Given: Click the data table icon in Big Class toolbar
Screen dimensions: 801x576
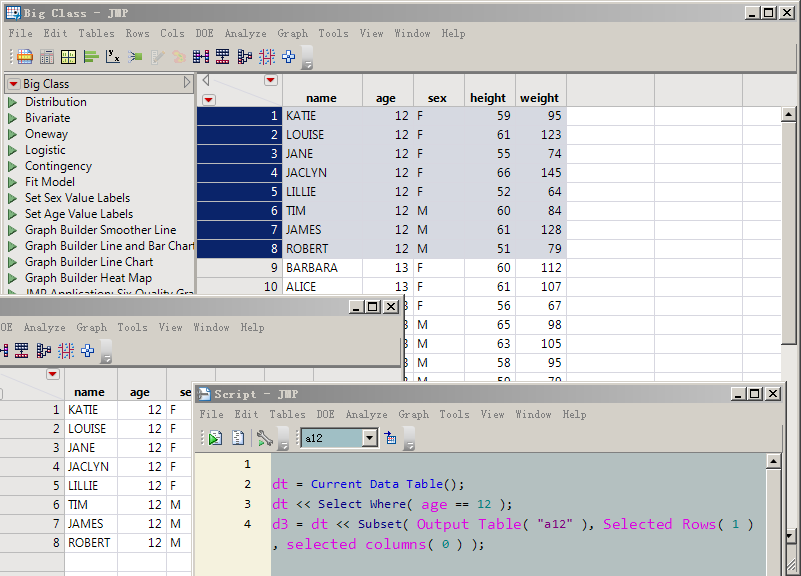Looking at the screenshot, I should coord(24,57).
